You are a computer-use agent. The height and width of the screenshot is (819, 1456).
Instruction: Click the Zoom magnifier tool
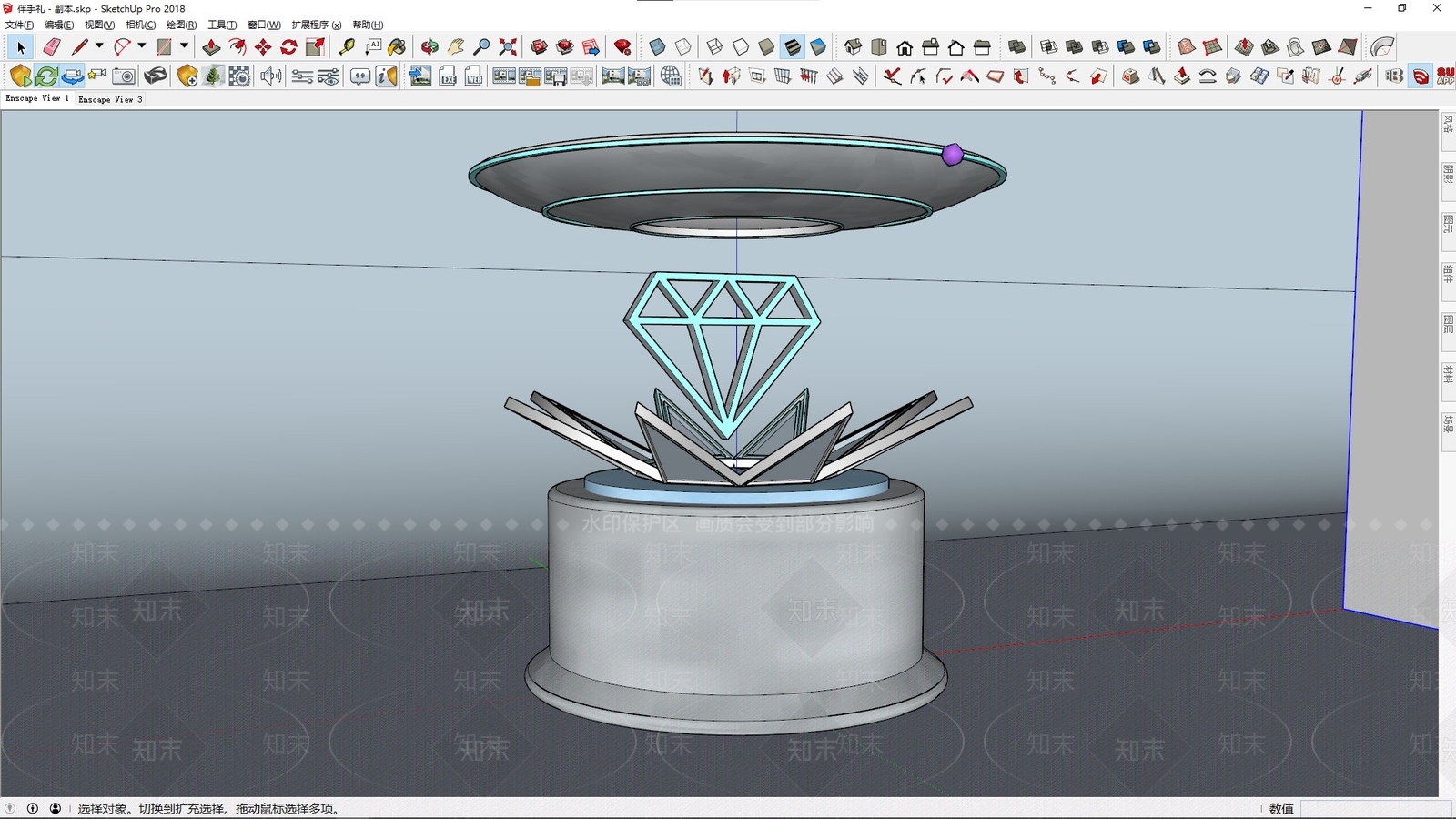point(482,47)
